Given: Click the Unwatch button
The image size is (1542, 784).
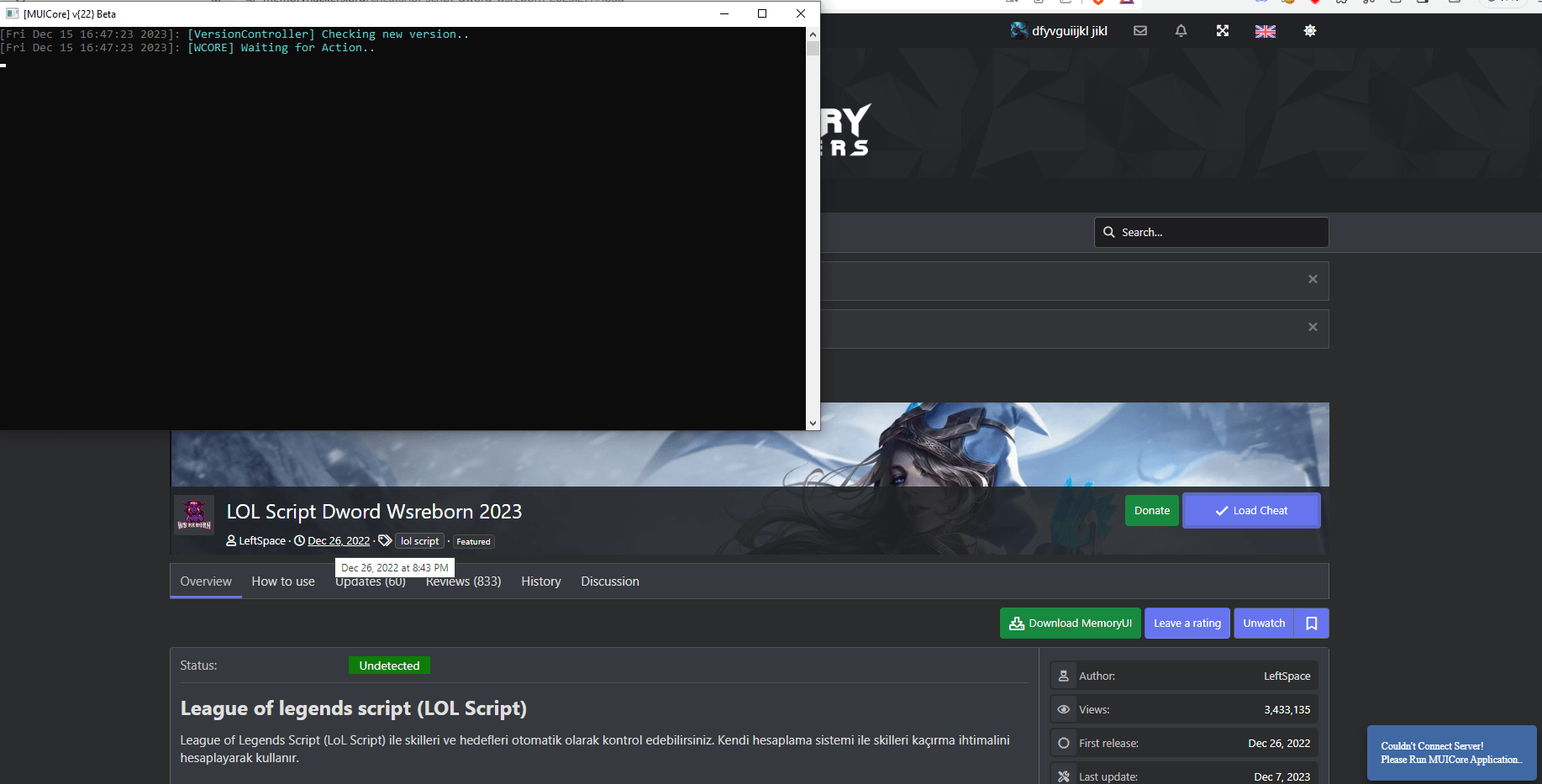Looking at the screenshot, I should click(1264, 624).
